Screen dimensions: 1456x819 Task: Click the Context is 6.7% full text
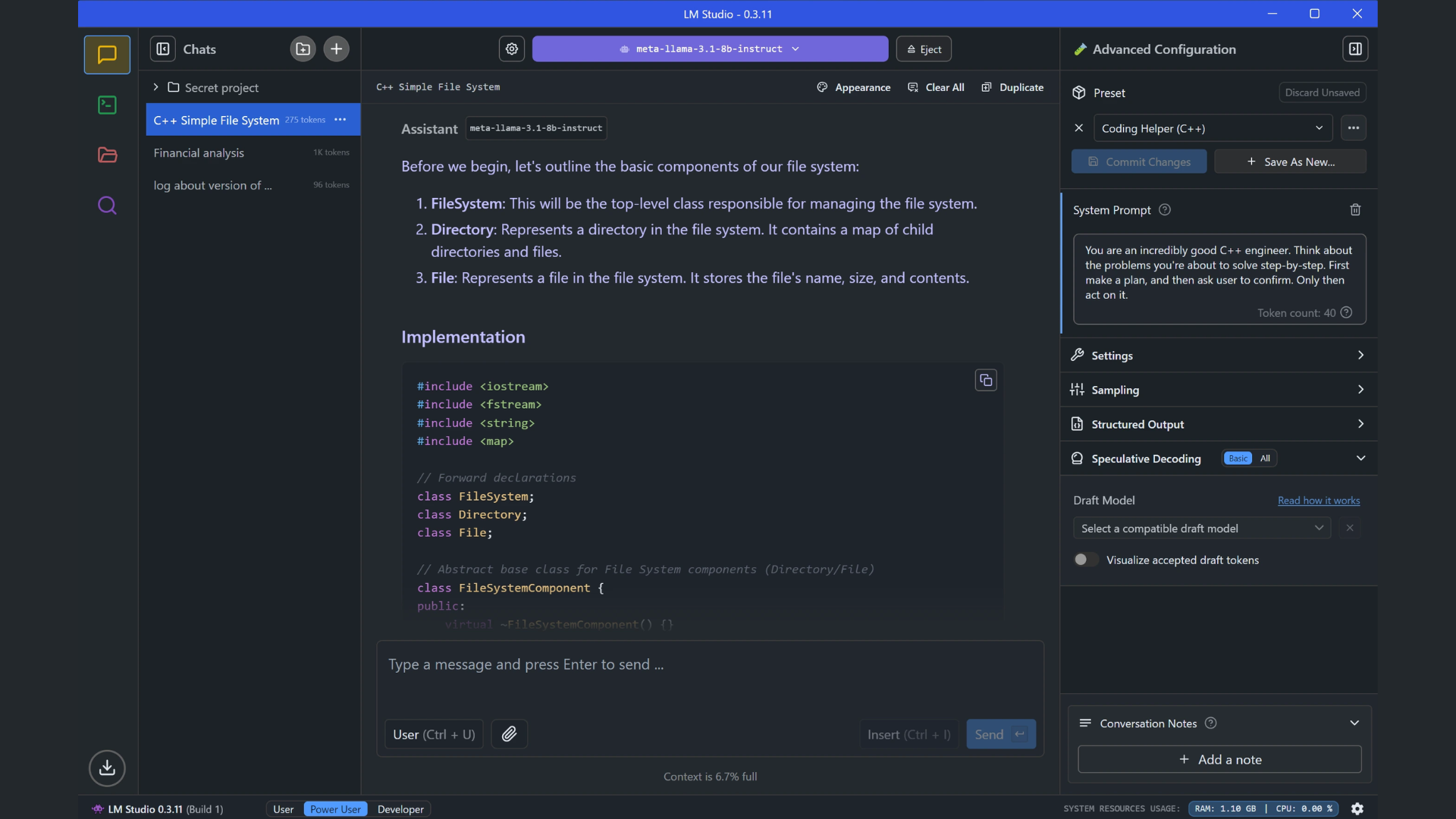710,777
